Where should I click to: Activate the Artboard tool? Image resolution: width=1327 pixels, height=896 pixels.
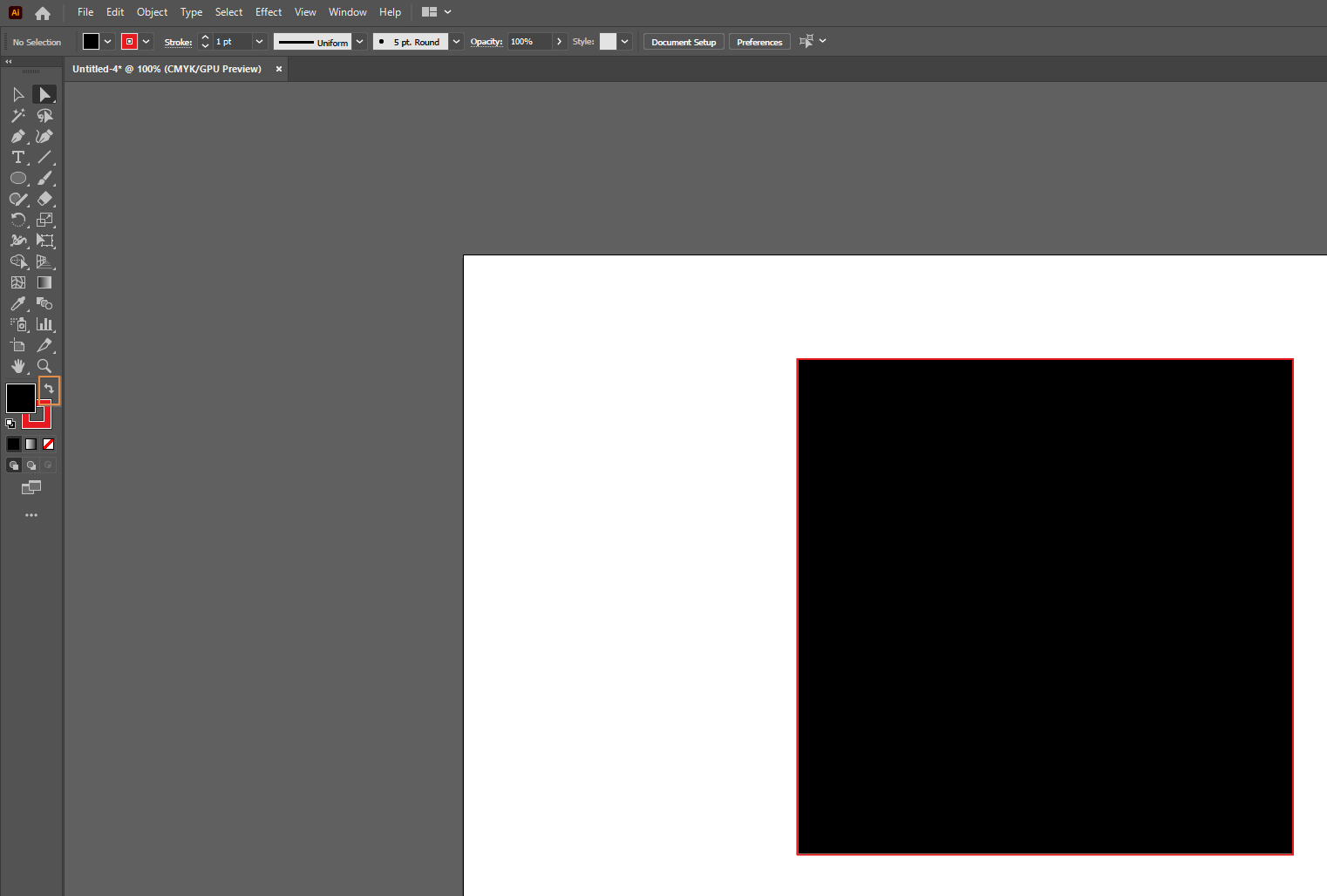18,345
